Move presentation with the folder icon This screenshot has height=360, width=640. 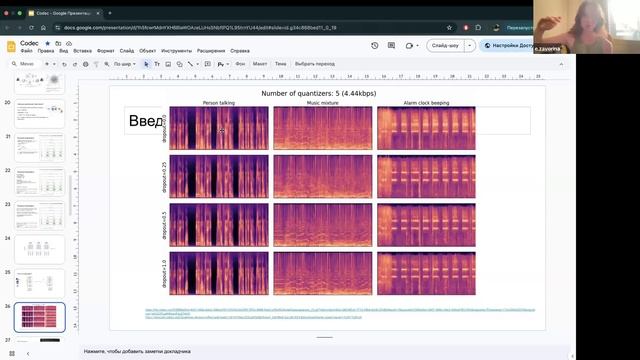58,43
